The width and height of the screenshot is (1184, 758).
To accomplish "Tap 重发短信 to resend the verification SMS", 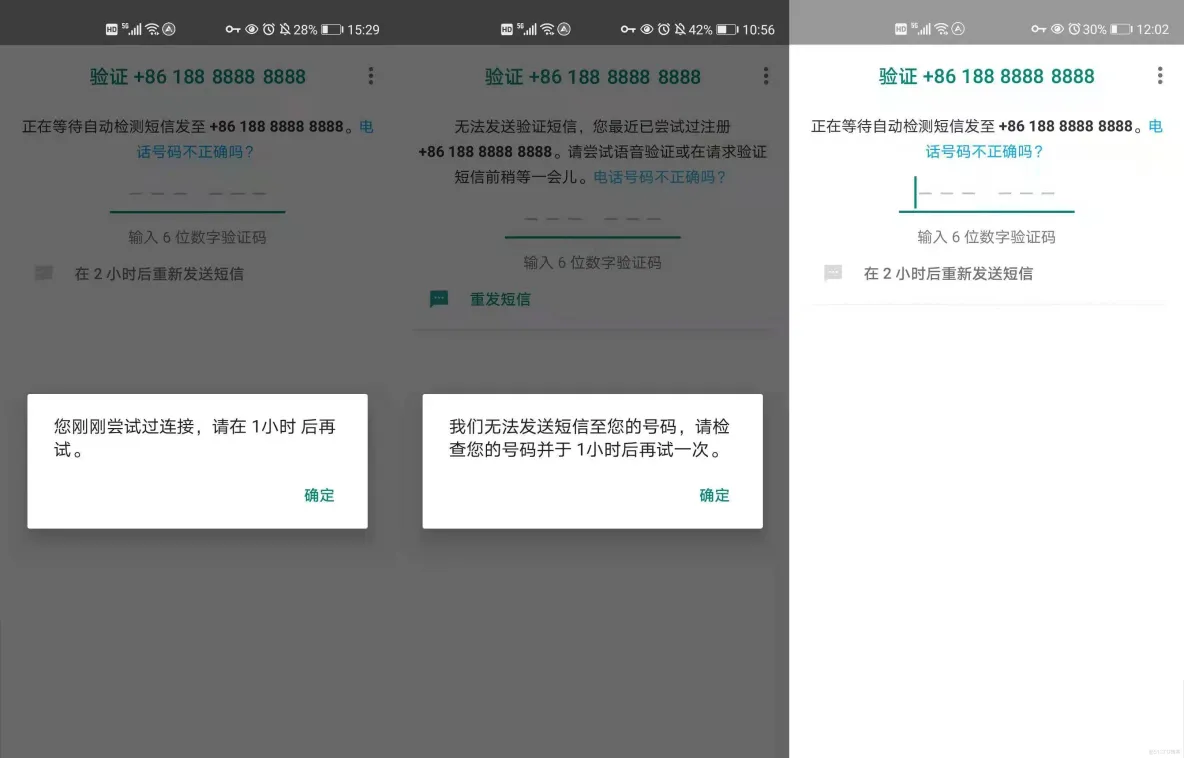I will (x=501, y=299).
